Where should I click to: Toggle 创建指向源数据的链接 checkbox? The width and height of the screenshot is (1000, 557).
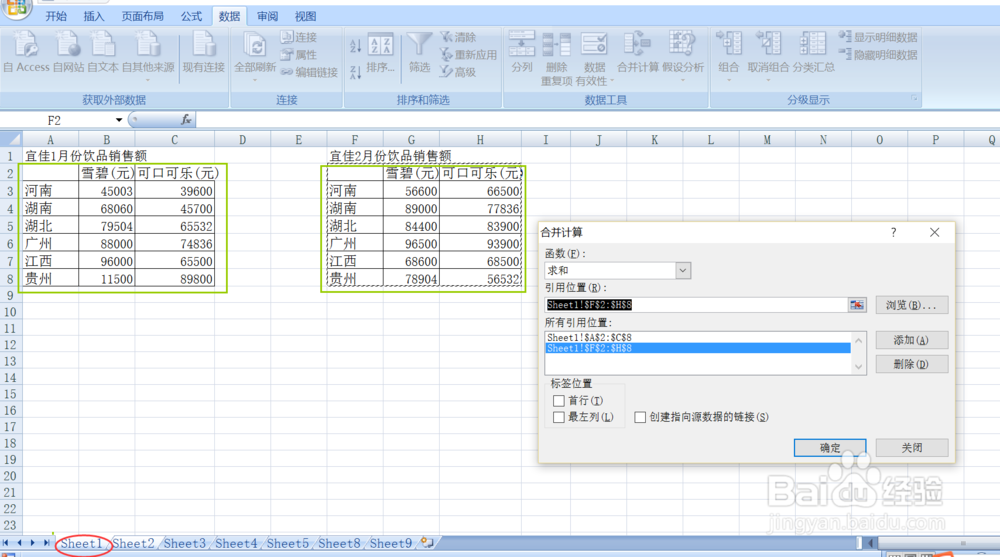(x=640, y=417)
